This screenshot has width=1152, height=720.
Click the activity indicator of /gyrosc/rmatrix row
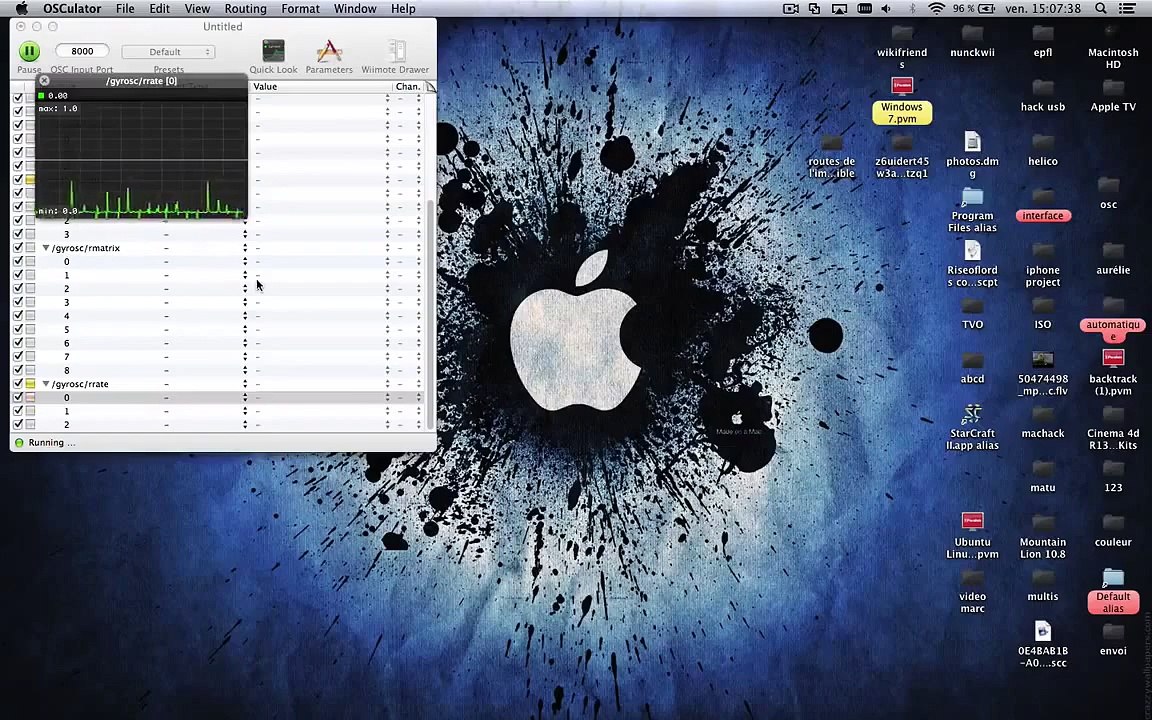click(x=30, y=248)
